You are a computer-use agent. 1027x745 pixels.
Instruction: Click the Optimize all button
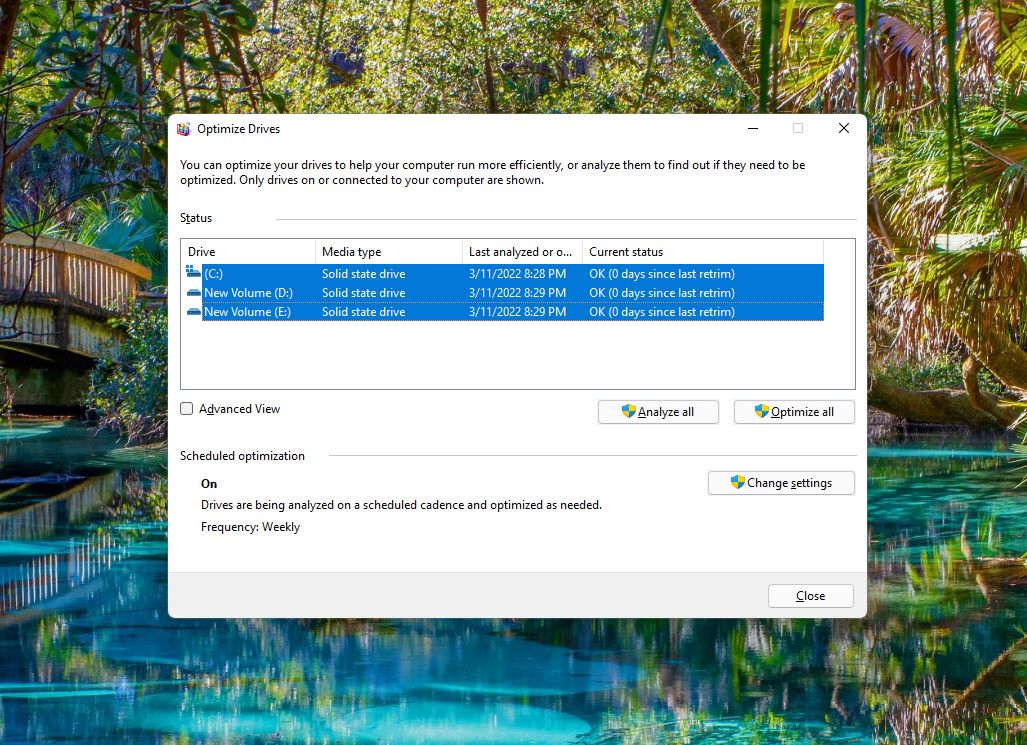[x=794, y=411]
